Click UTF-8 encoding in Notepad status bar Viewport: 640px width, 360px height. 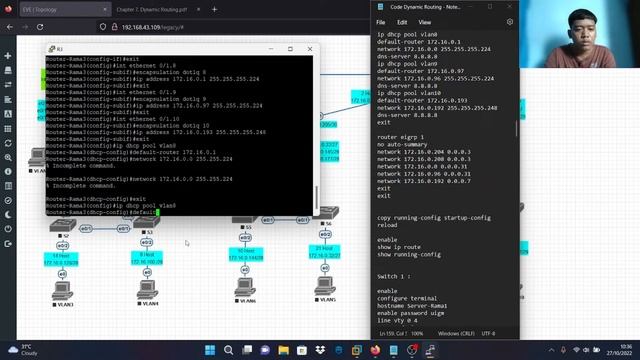click(x=488, y=333)
